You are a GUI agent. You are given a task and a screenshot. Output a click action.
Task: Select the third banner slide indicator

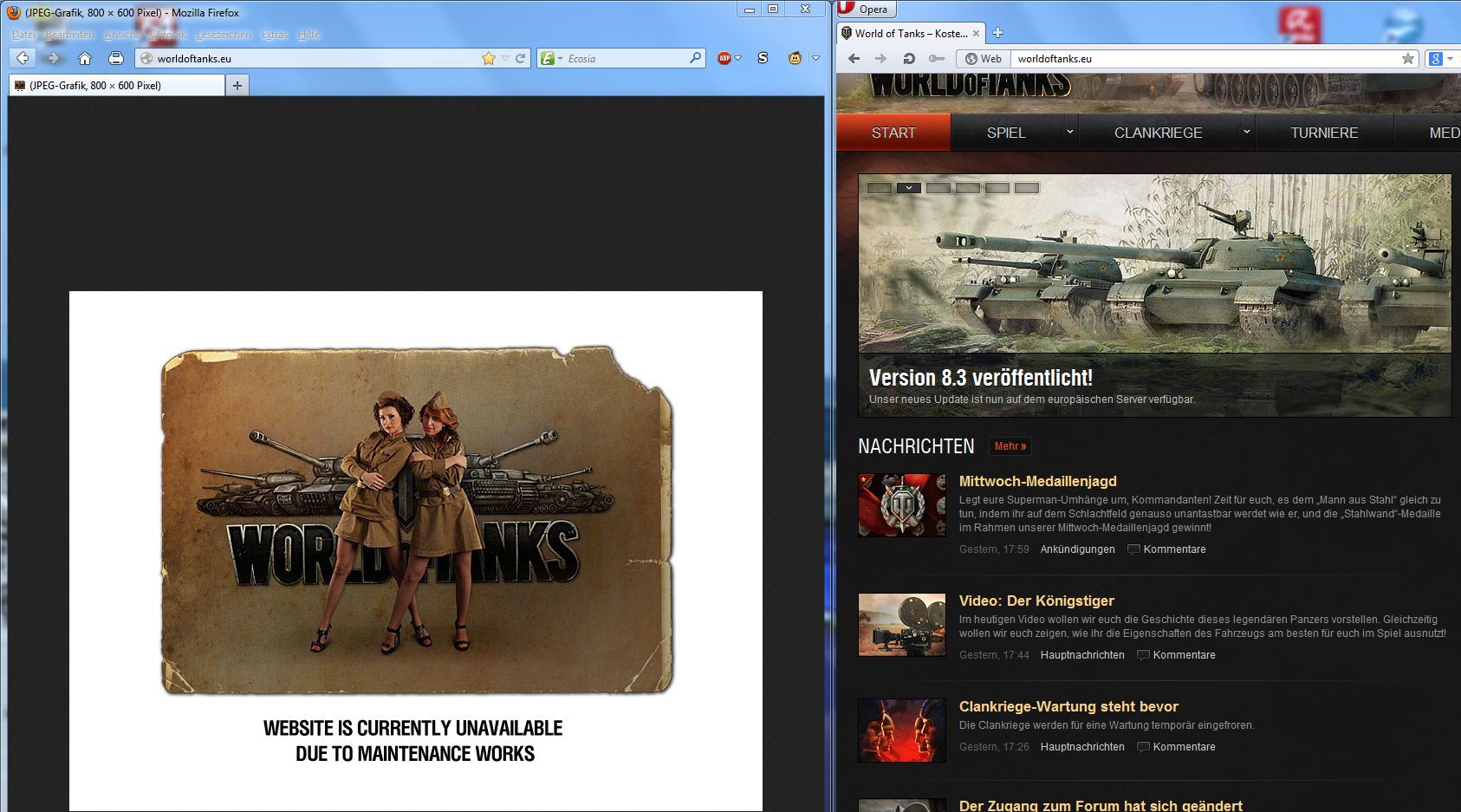938,187
